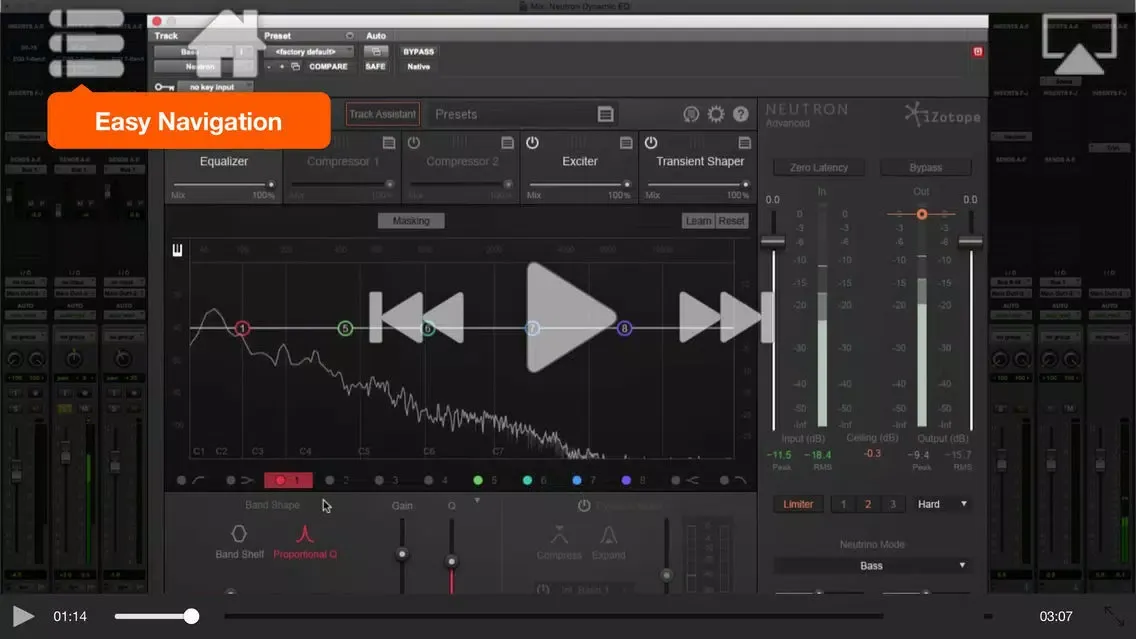Open Transient Shaper preset menu icon

coord(745,143)
